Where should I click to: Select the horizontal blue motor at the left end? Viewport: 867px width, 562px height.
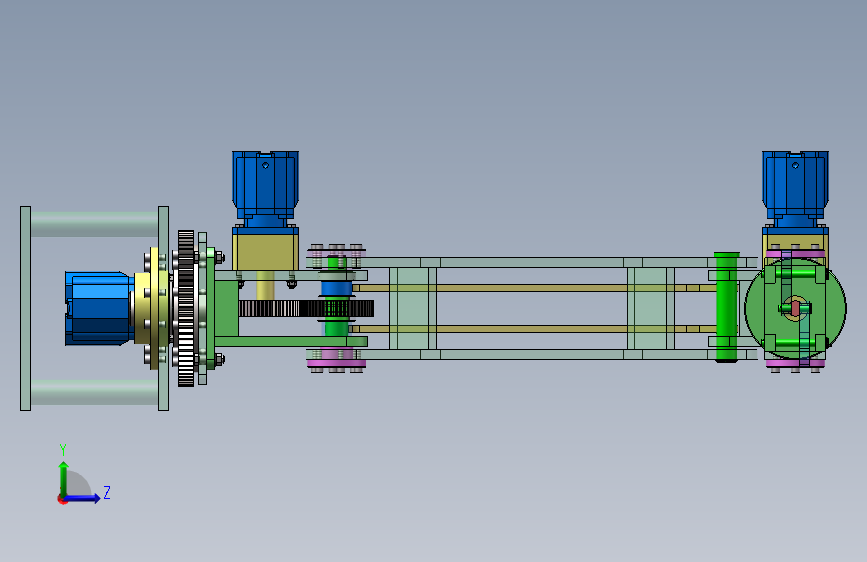pos(99,308)
